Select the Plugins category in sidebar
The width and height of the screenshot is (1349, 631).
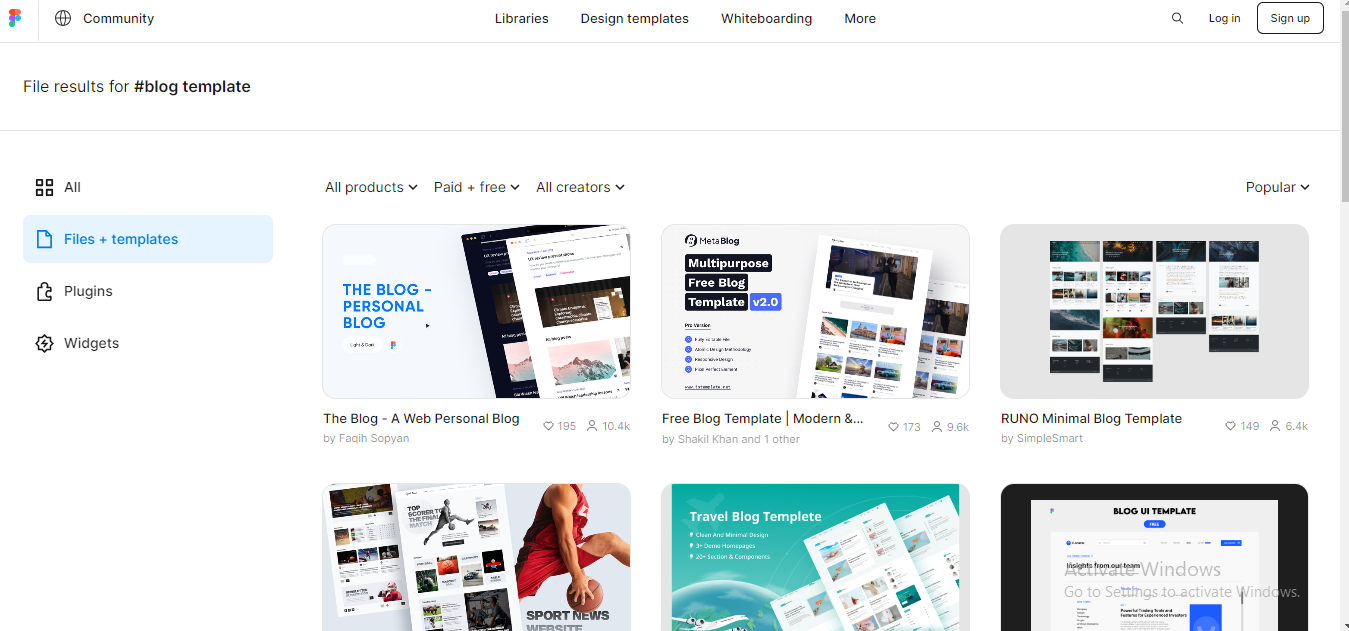pyautogui.click(x=148, y=291)
